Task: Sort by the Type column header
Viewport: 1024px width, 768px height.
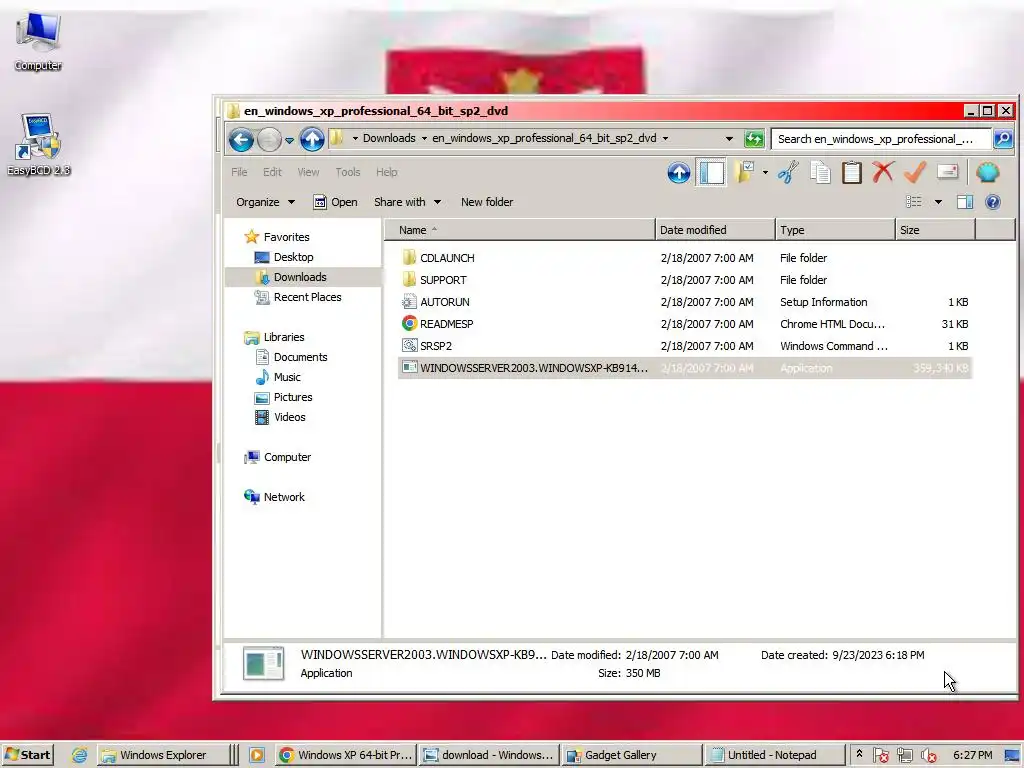Action: 835,230
